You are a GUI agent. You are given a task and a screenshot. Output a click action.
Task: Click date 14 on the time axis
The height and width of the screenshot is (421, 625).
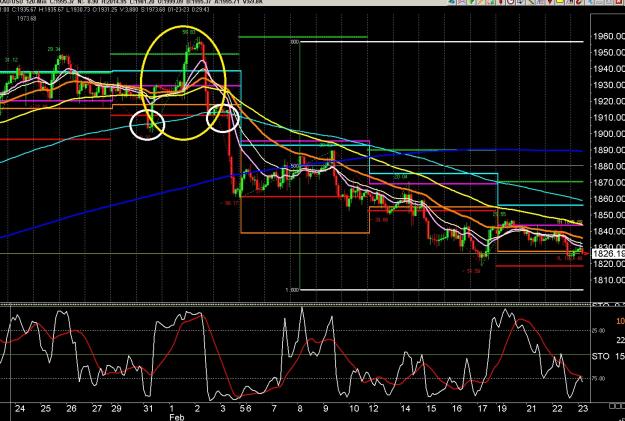[405, 408]
